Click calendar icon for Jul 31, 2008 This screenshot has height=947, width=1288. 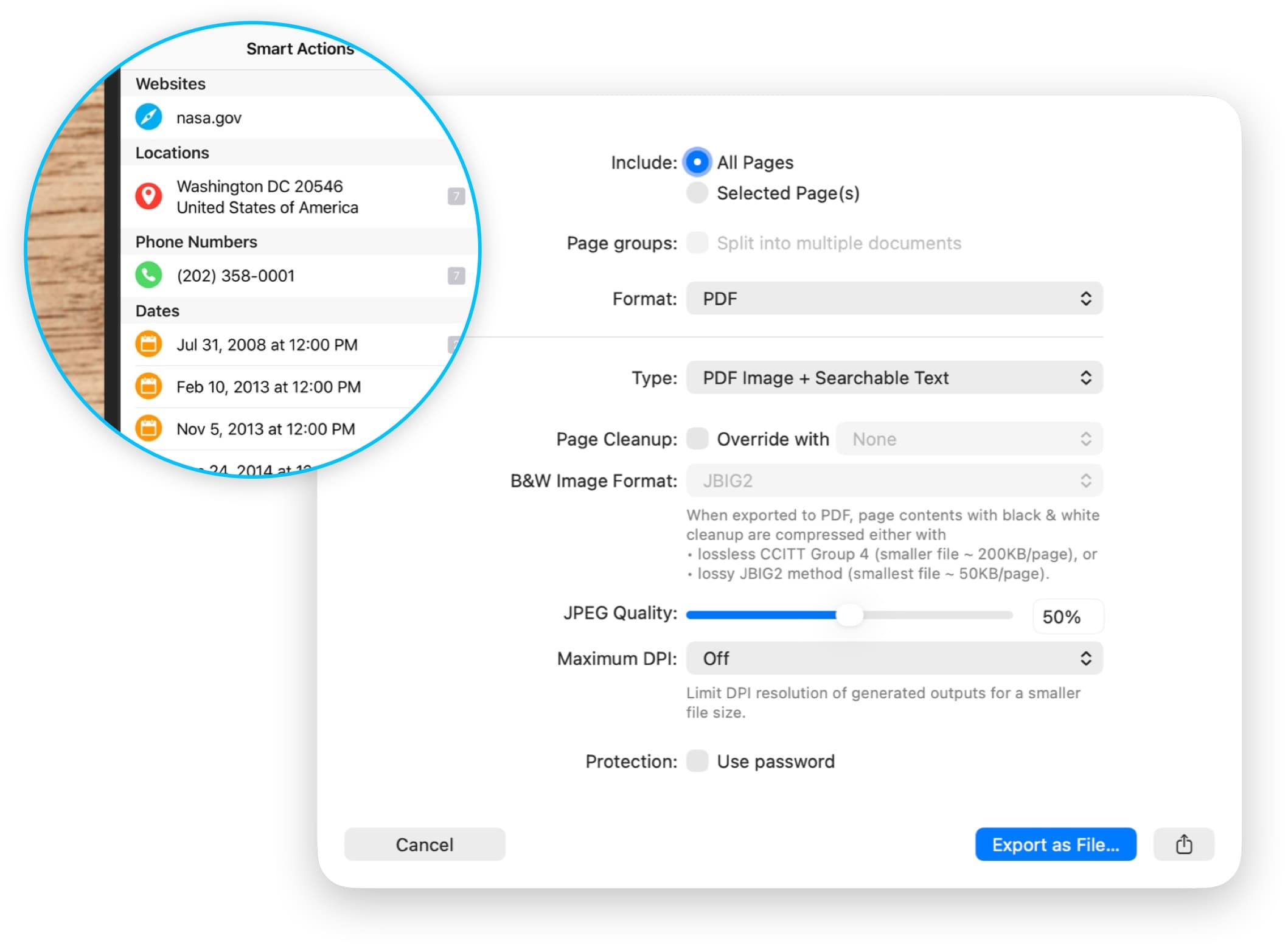point(148,344)
